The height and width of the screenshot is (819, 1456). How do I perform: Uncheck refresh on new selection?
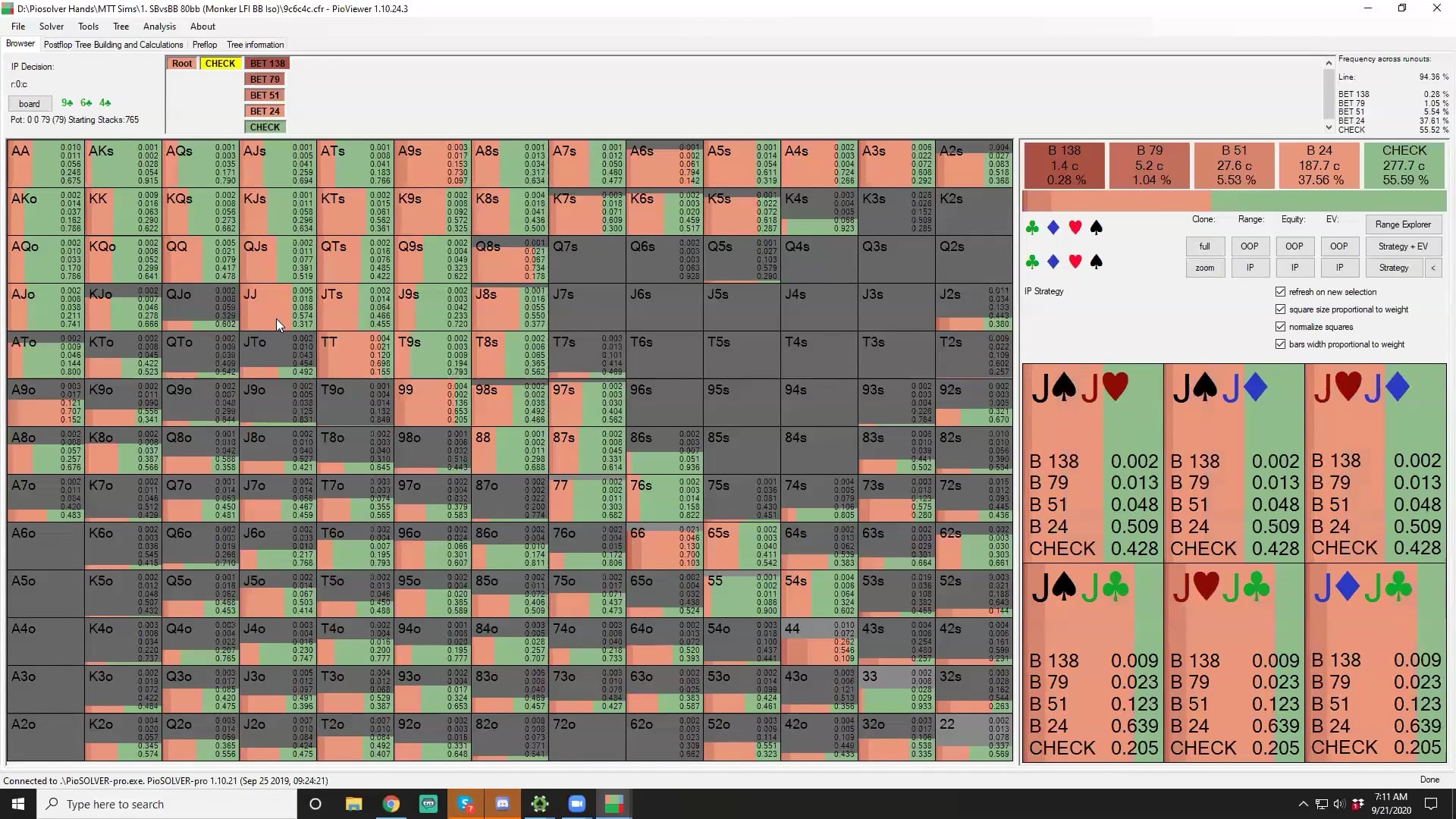tap(1280, 292)
